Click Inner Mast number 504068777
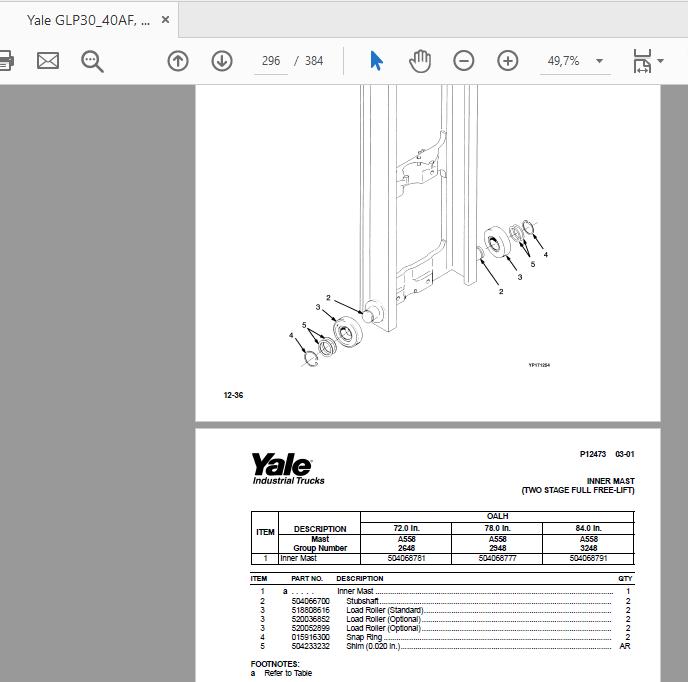Viewport: 688px width, 682px height. point(497,558)
